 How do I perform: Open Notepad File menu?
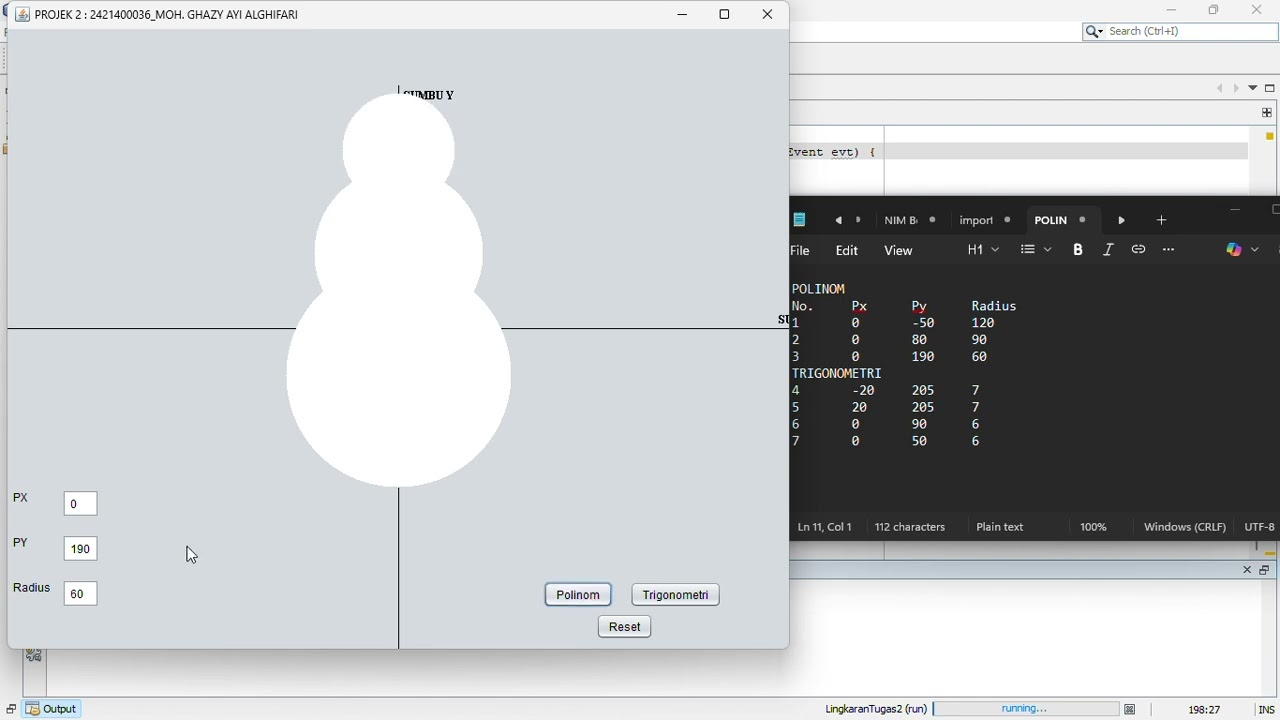[x=801, y=250]
